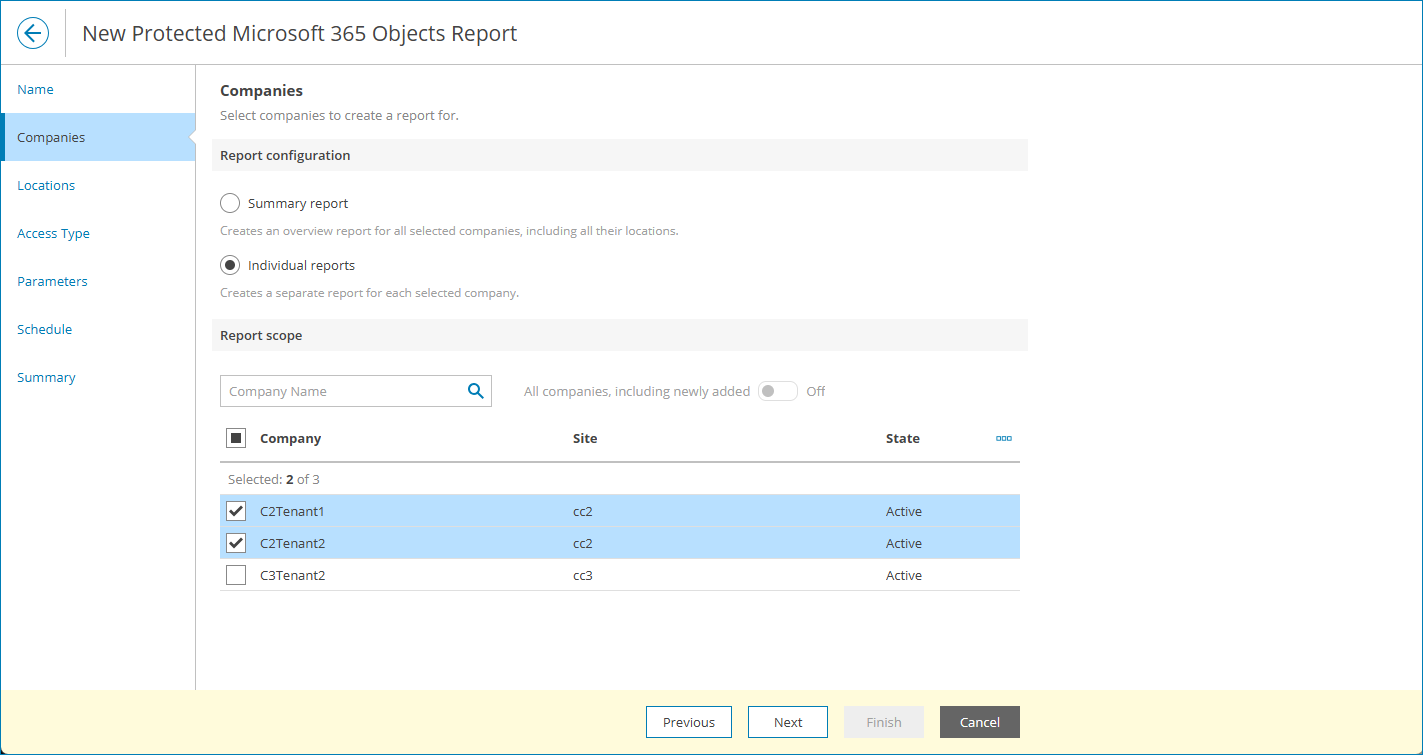This screenshot has width=1423, height=755.
Task: Switch to the Access Type step
Action: coord(54,234)
